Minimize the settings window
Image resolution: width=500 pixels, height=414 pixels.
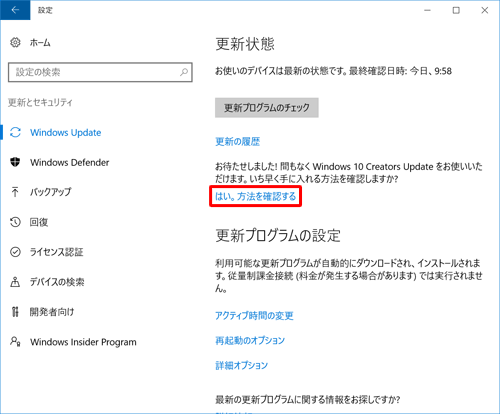click(x=427, y=10)
